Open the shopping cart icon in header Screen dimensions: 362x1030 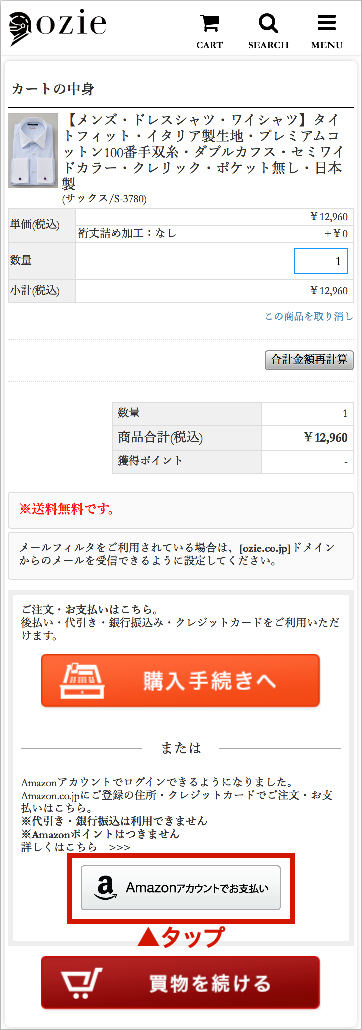point(210,24)
